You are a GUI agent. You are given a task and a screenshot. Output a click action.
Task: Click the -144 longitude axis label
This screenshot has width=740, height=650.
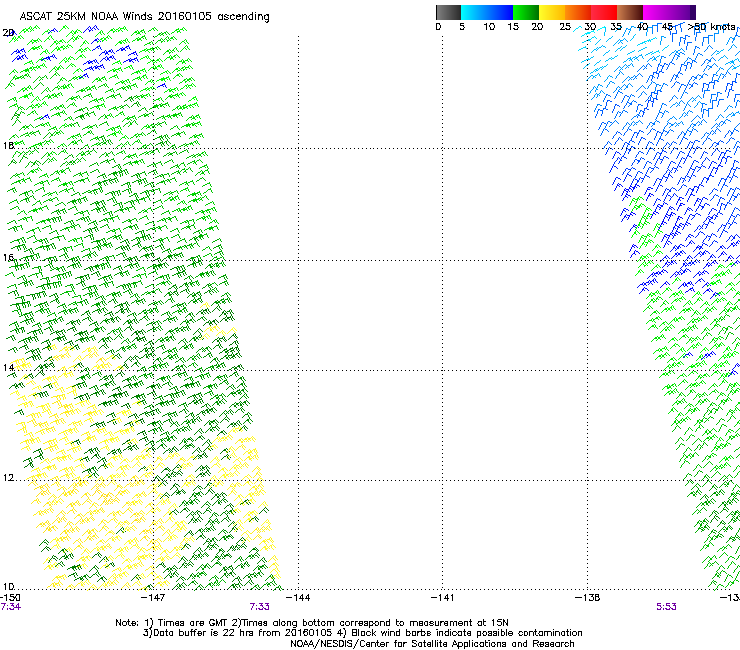pyautogui.click(x=298, y=598)
